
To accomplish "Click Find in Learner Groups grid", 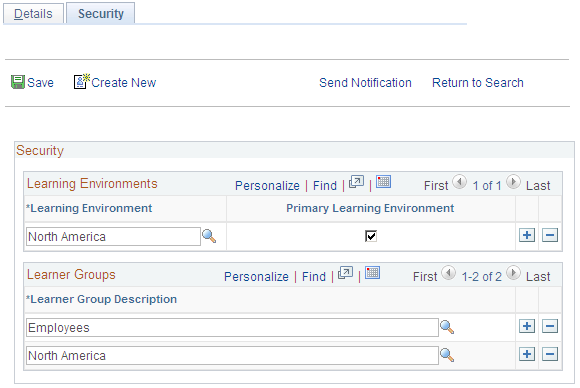I will pyautogui.click(x=314, y=276).
